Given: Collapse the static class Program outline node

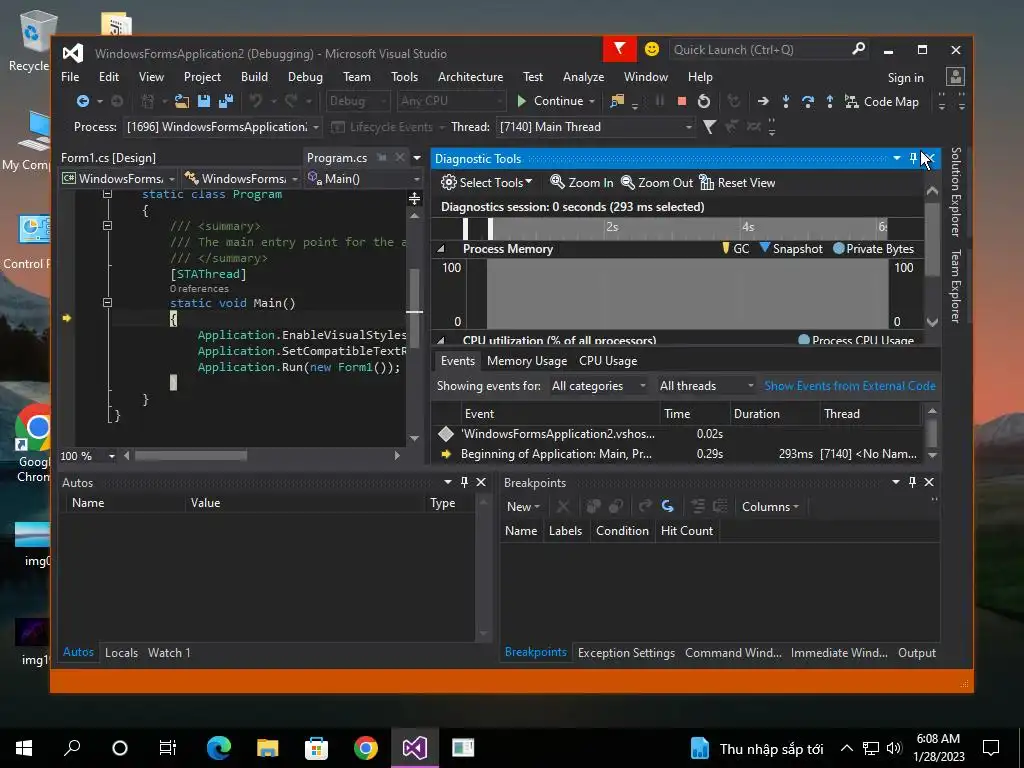Looking at the screenshot, I should pyautogui.click(x=107, y=194).
